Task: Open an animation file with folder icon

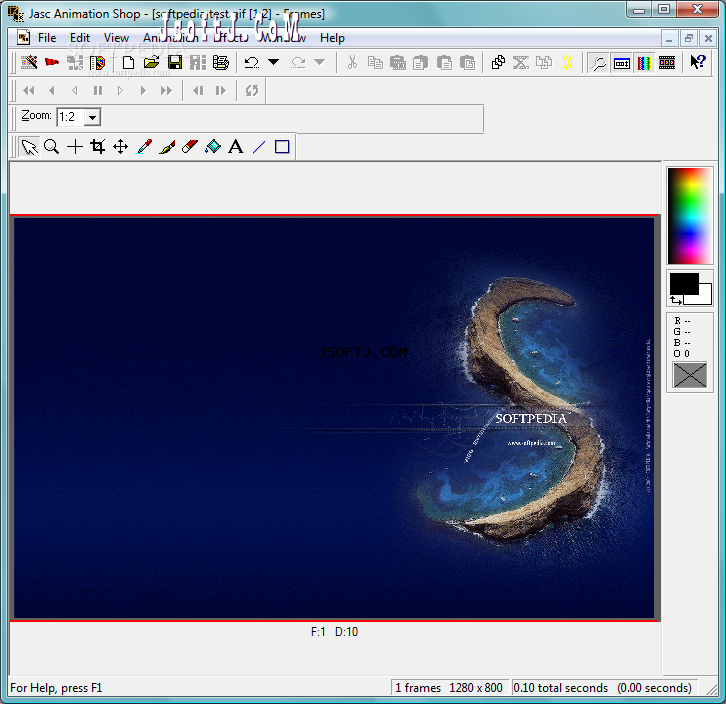Action: point(151,62)
